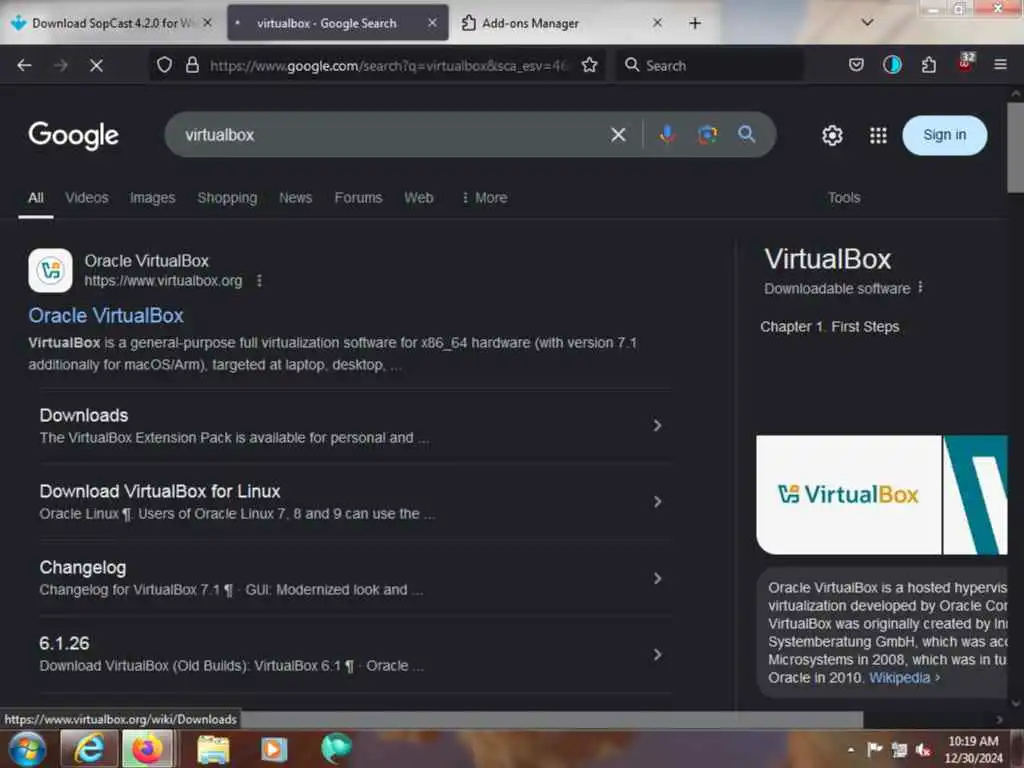1024x768 pixels.
Task: Select the Forums search tab
Action: 358,198
